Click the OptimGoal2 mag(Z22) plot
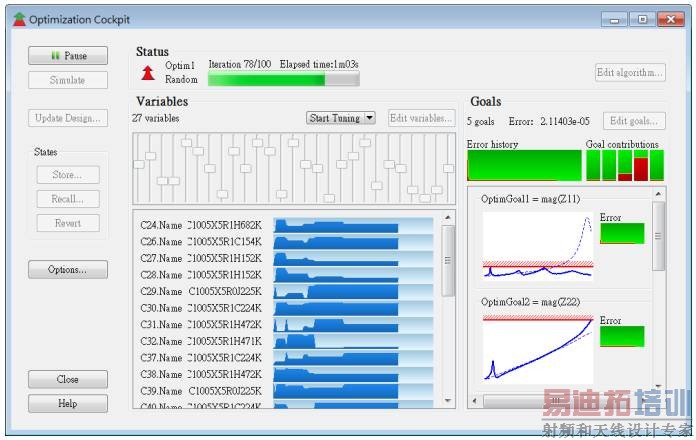The image size is (696, 440). point(538,349)
